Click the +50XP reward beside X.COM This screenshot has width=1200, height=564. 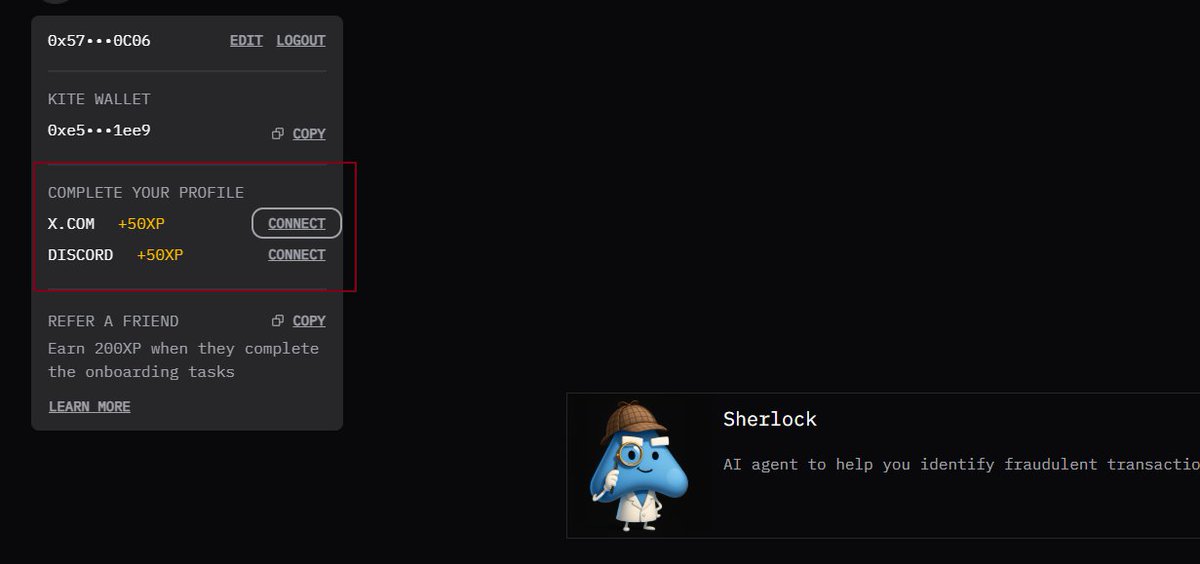[x=141, y=224]
